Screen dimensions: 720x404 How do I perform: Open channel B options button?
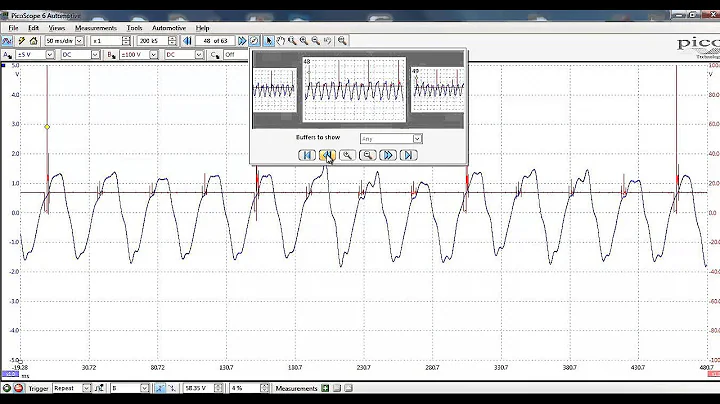(x=111, y=55)
